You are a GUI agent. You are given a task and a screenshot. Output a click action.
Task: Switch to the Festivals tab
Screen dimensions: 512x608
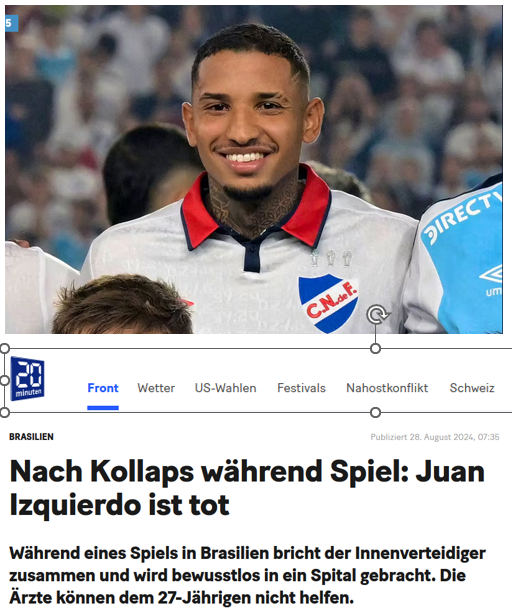click(x=301, y=388)
